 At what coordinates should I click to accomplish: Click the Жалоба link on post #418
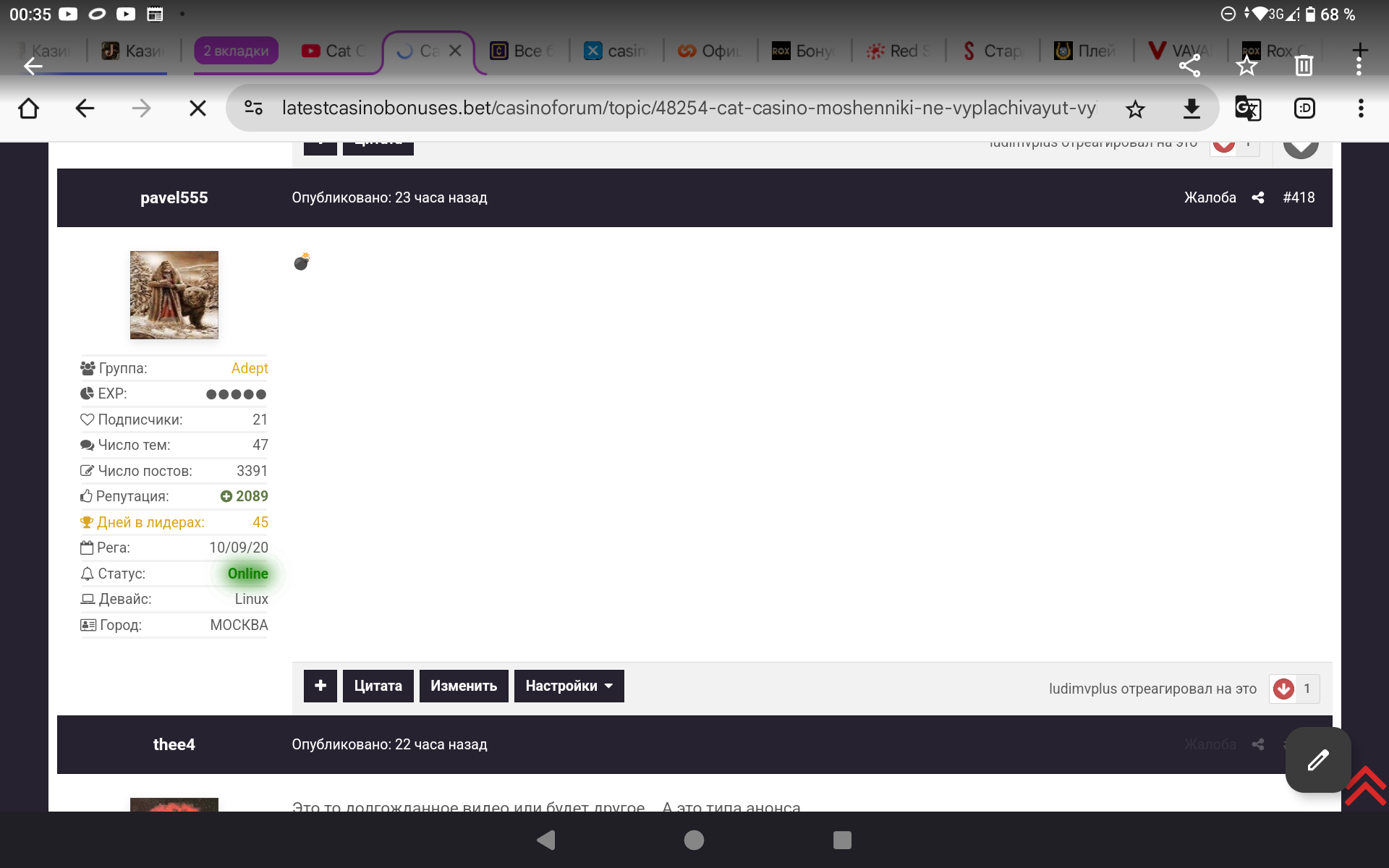pyautogui.click(x=1210, y=197)
